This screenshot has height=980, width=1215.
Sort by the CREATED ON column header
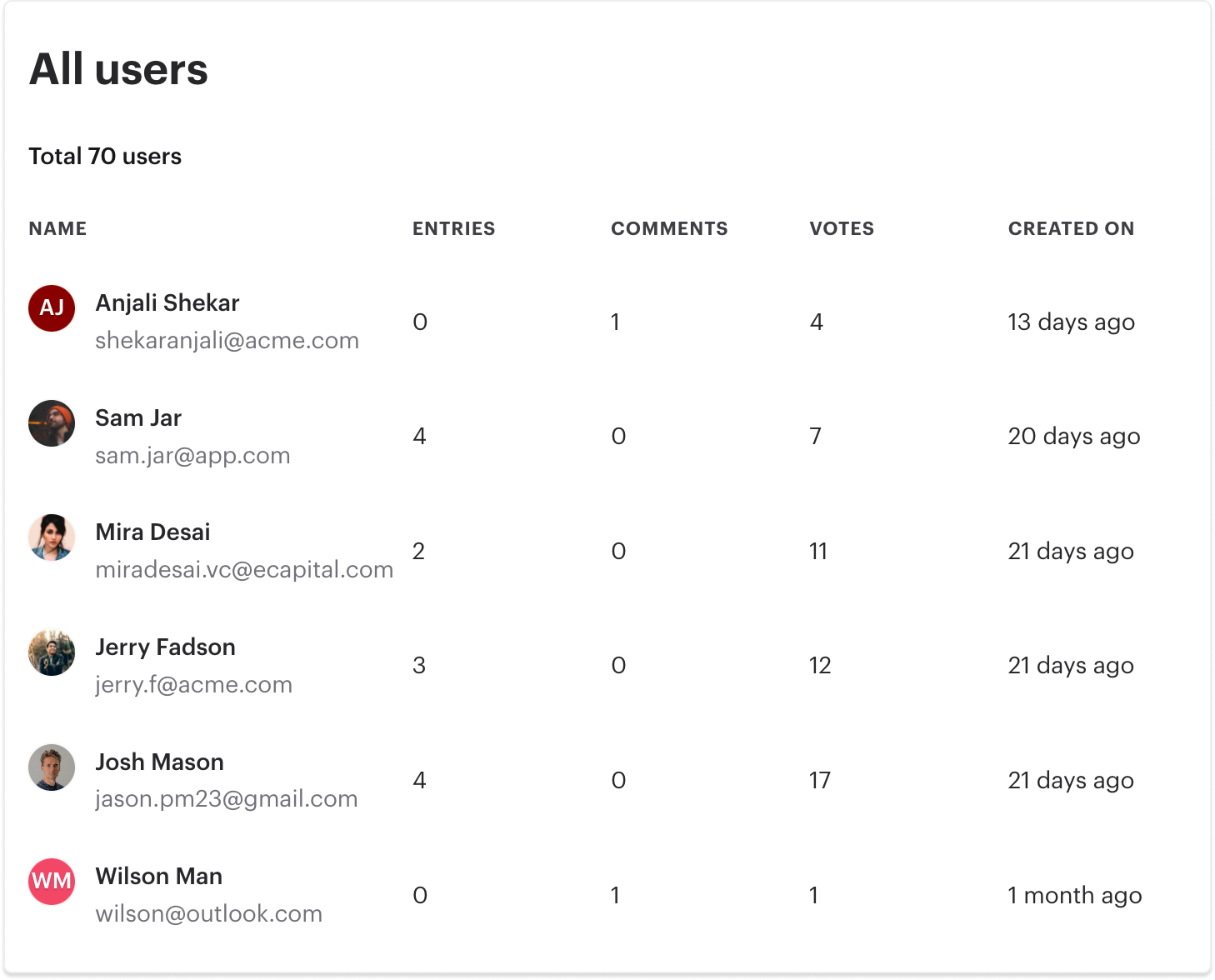(x=1071, y=228)
